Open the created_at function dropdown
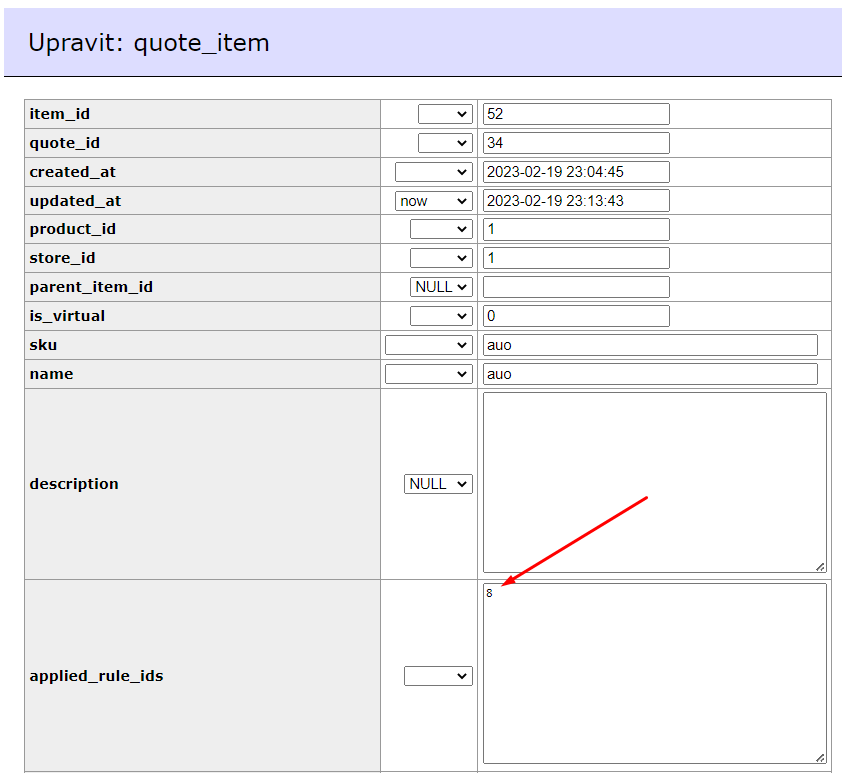This screenshot has width=842, height=773. [434, 171]
